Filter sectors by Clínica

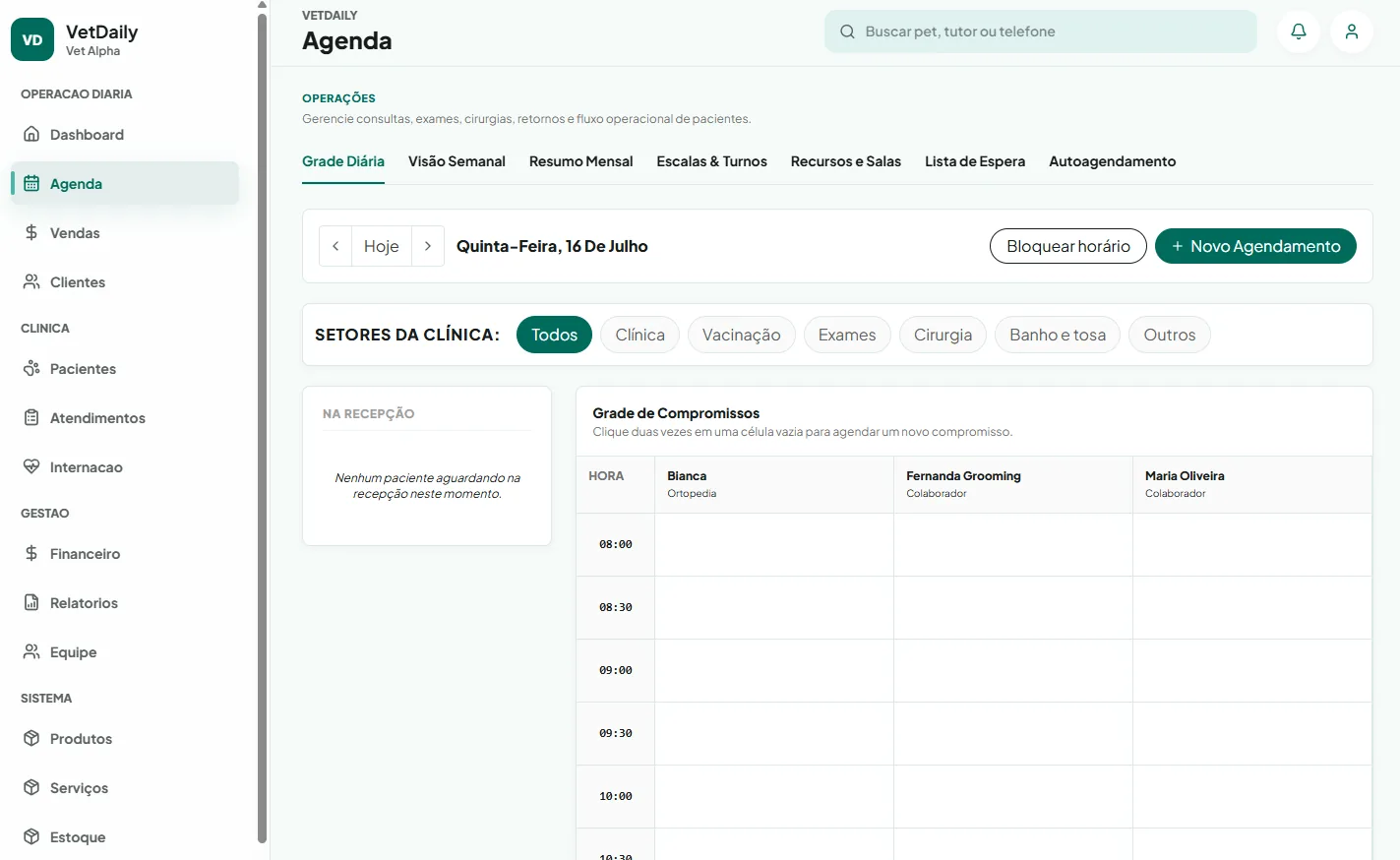(x=639, y=335)
